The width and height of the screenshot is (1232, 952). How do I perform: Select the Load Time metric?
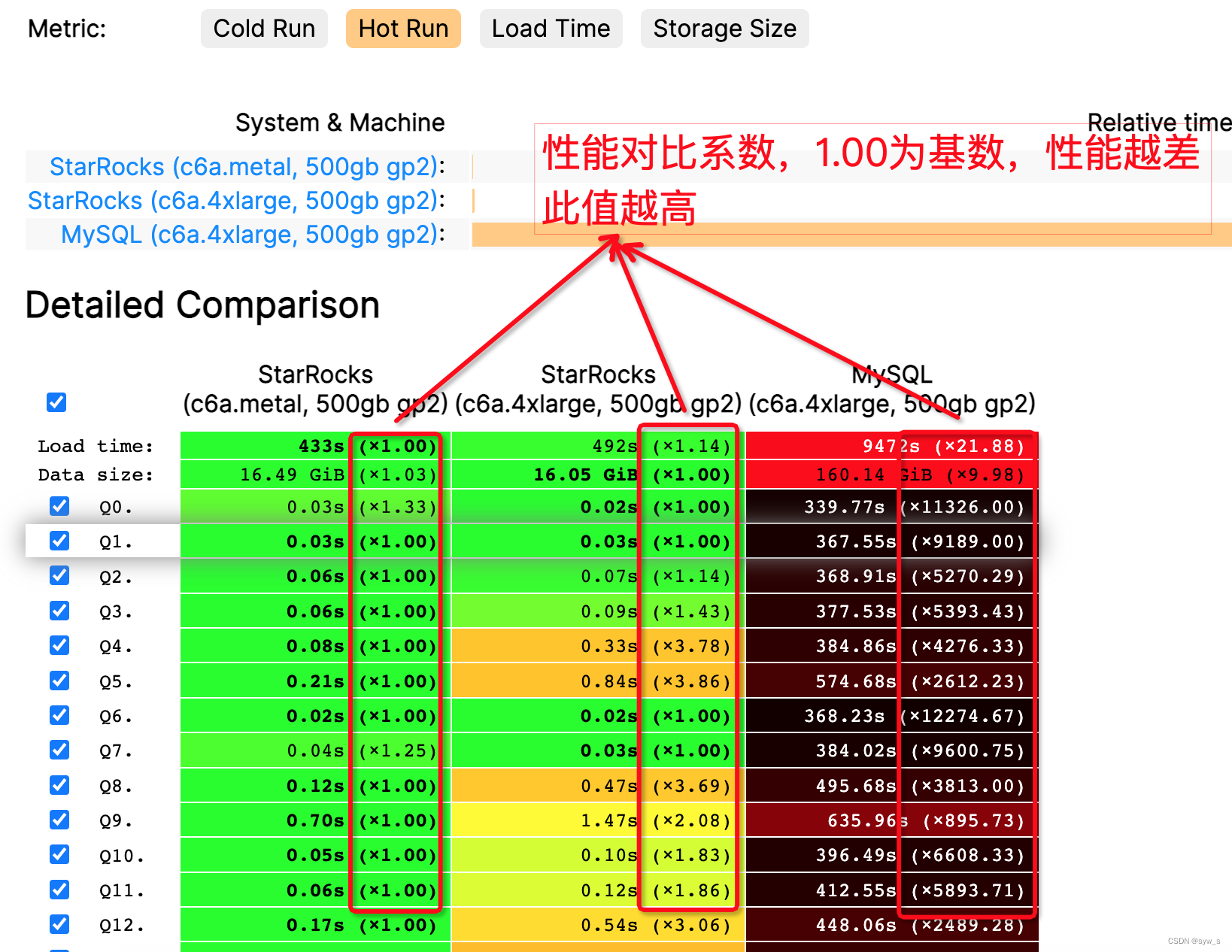tap(551, 29)
